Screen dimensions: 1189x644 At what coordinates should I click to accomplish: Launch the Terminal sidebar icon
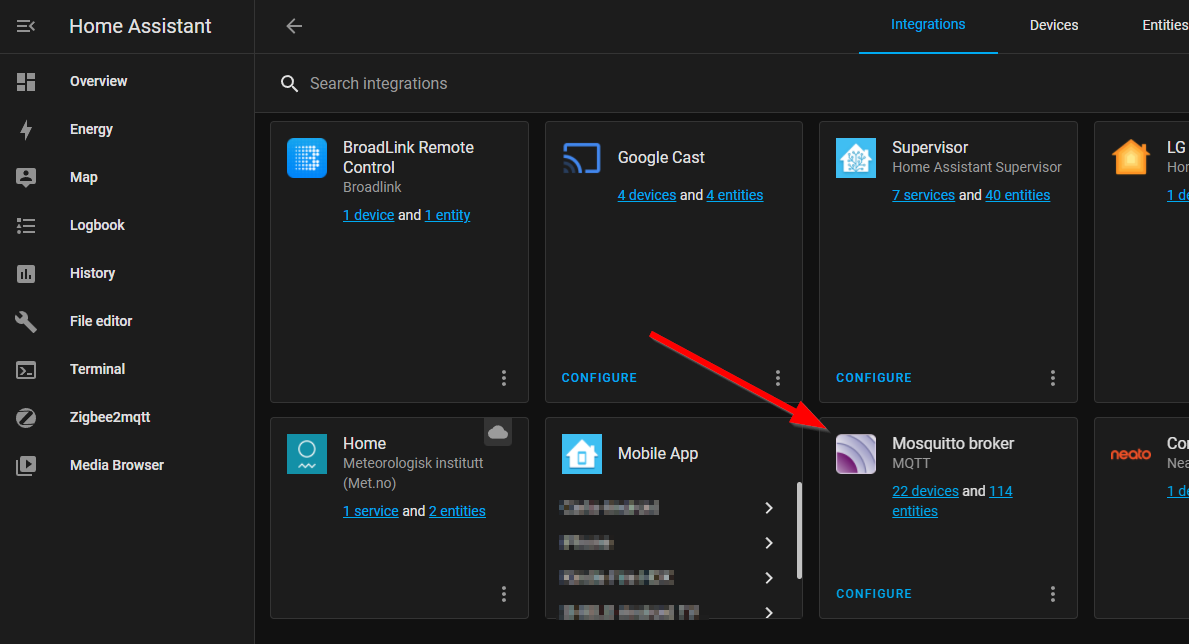(x=26, y=369)
